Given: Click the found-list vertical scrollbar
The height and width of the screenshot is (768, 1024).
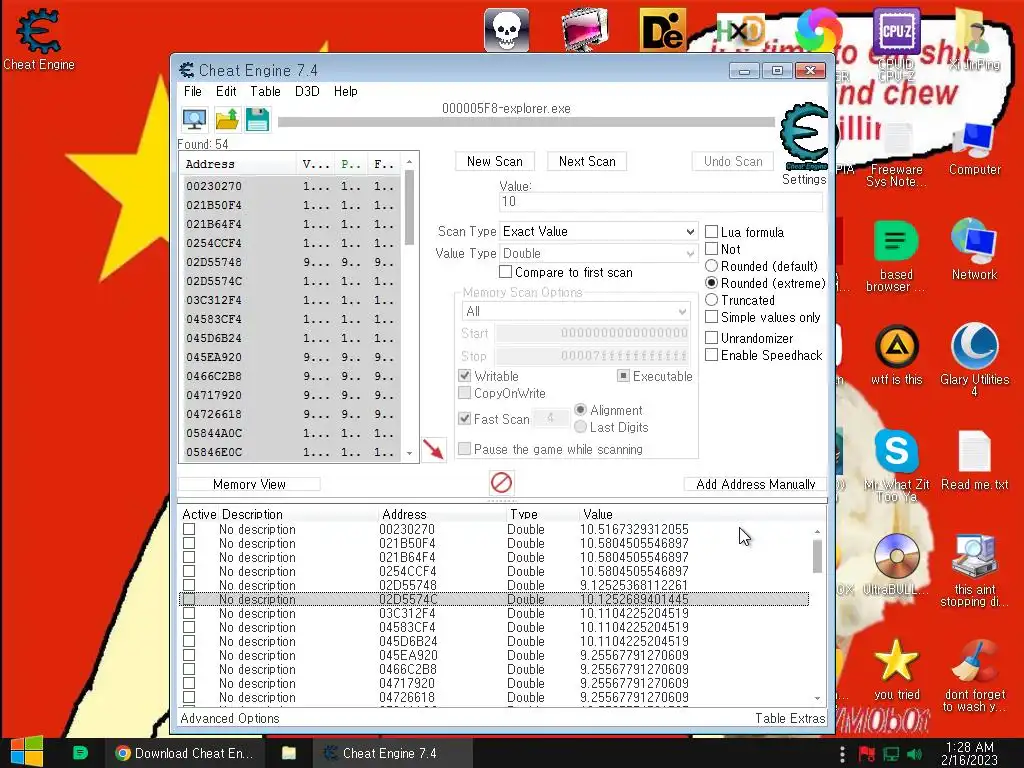Looking at the screenshot, I should pyautogui.click(x=409, y=307).
